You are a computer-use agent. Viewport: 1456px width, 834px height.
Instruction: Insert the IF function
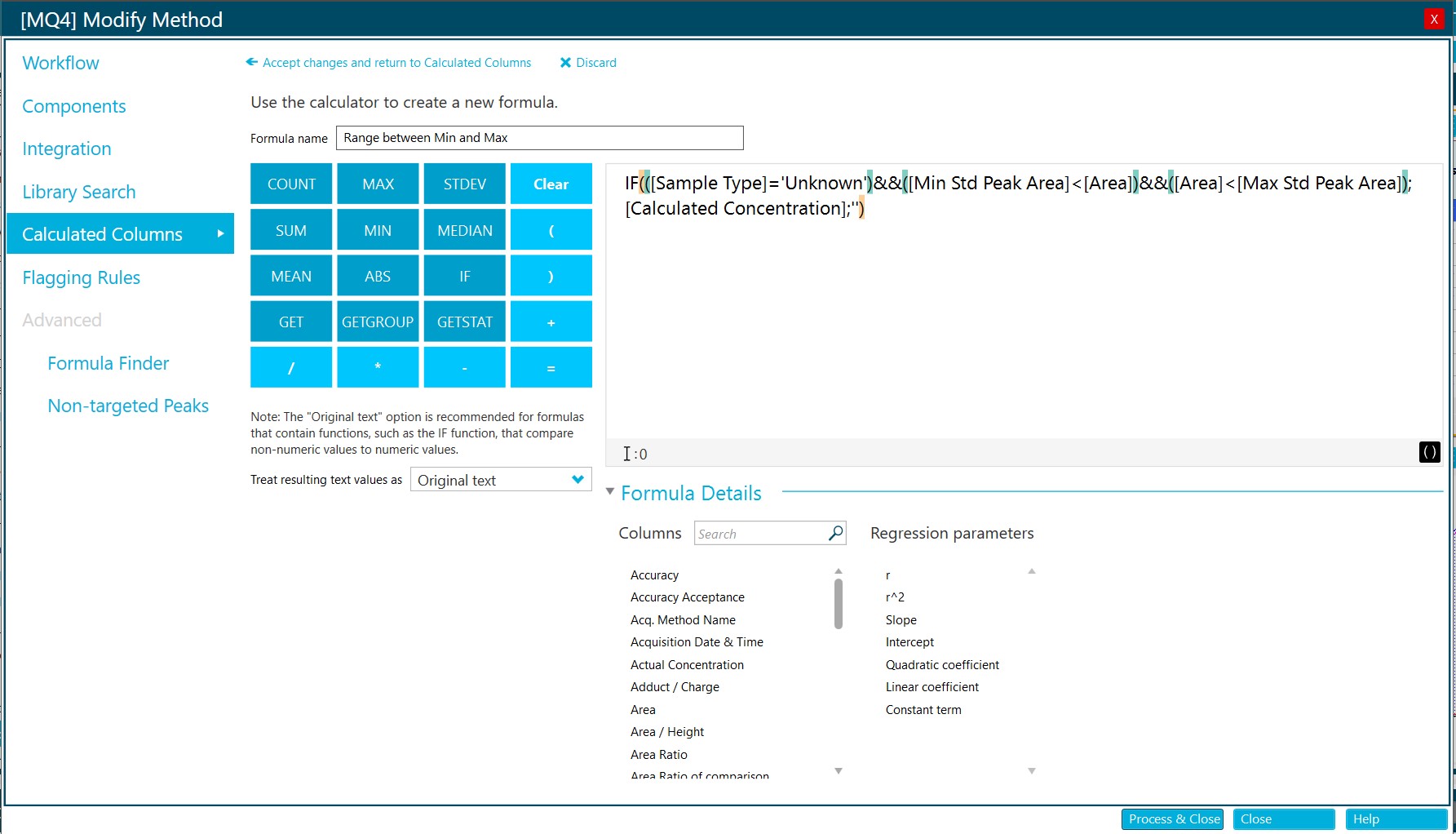[464, 276]
